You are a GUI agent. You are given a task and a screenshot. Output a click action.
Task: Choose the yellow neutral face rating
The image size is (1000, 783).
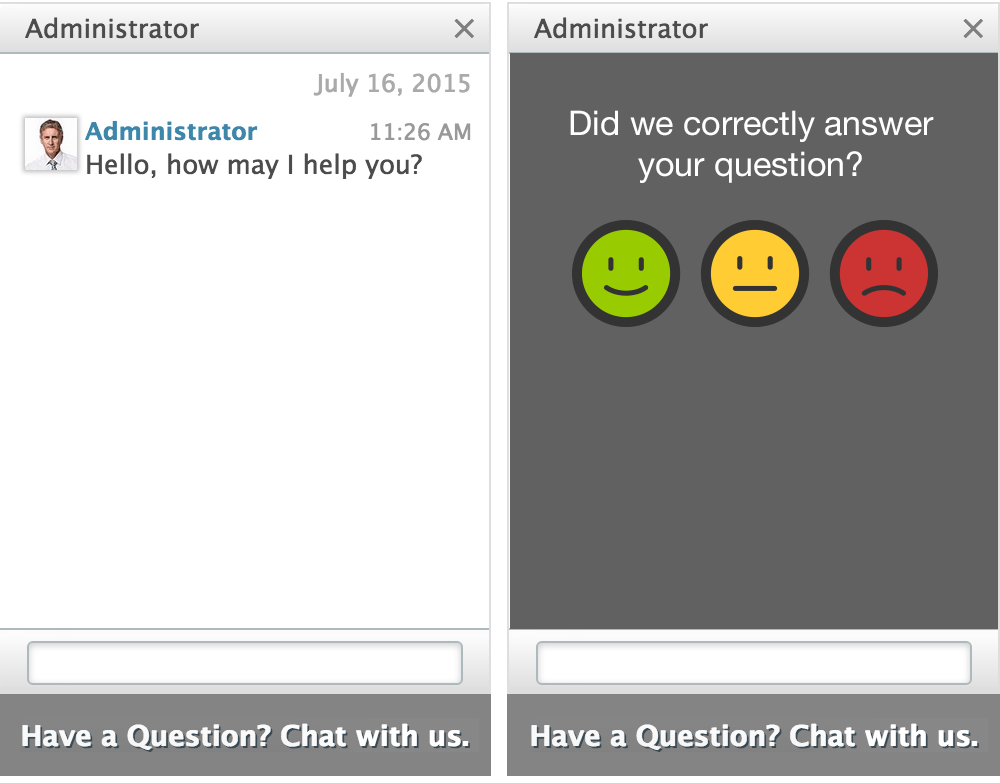755,273
